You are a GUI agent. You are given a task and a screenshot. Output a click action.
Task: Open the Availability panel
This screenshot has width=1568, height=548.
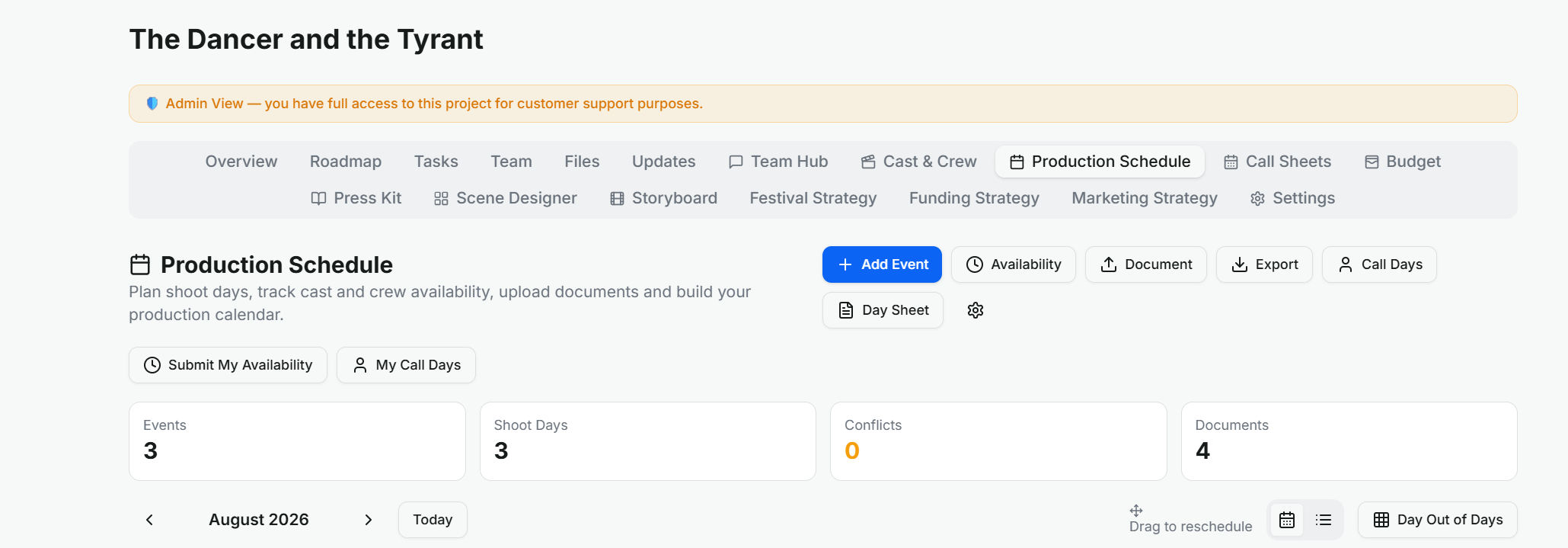pyautogui.click(x=1013, y=264)
